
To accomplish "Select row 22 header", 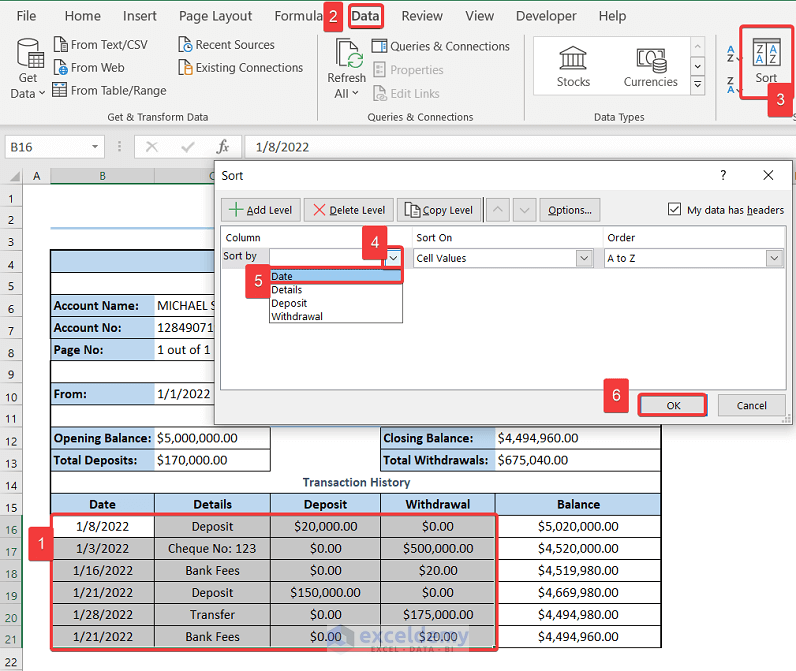I will (11, 661).
